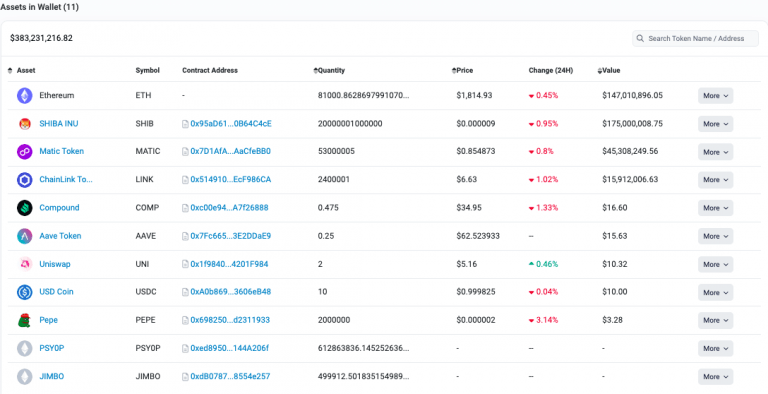Viewport: 768px width, 394px height.
Task: Click the contract file icon beside SHIB address
Action: click(x=185, y=124)
